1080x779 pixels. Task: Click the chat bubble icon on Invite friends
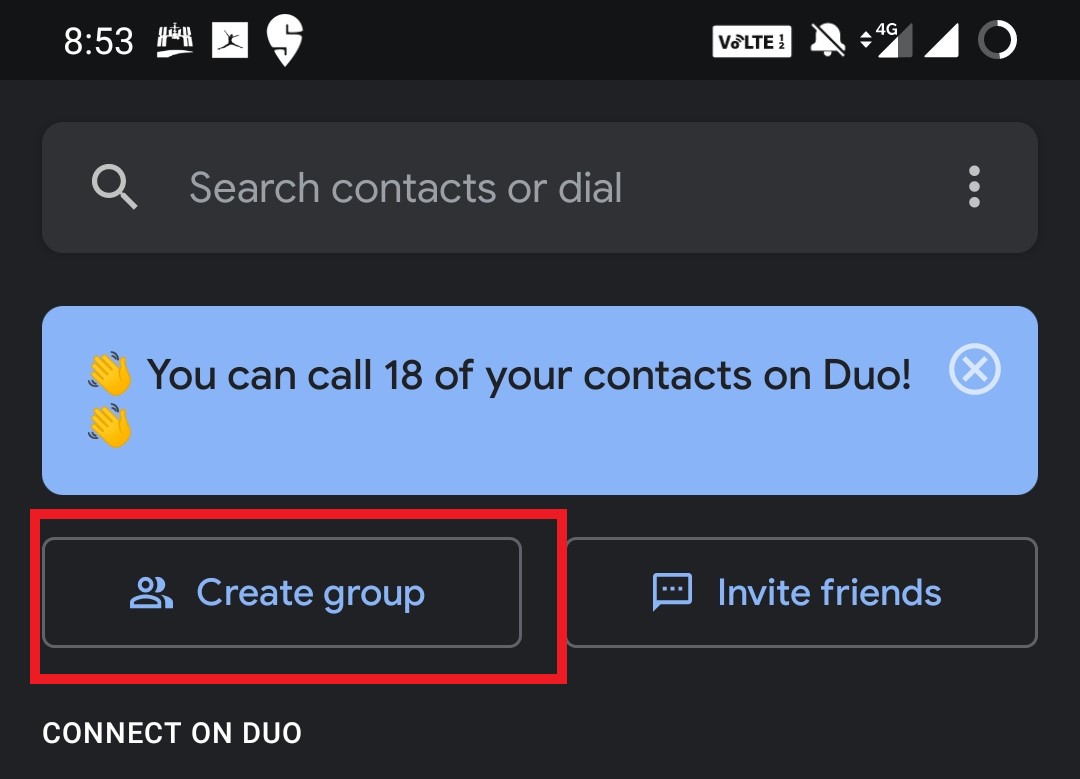[671, 592]
